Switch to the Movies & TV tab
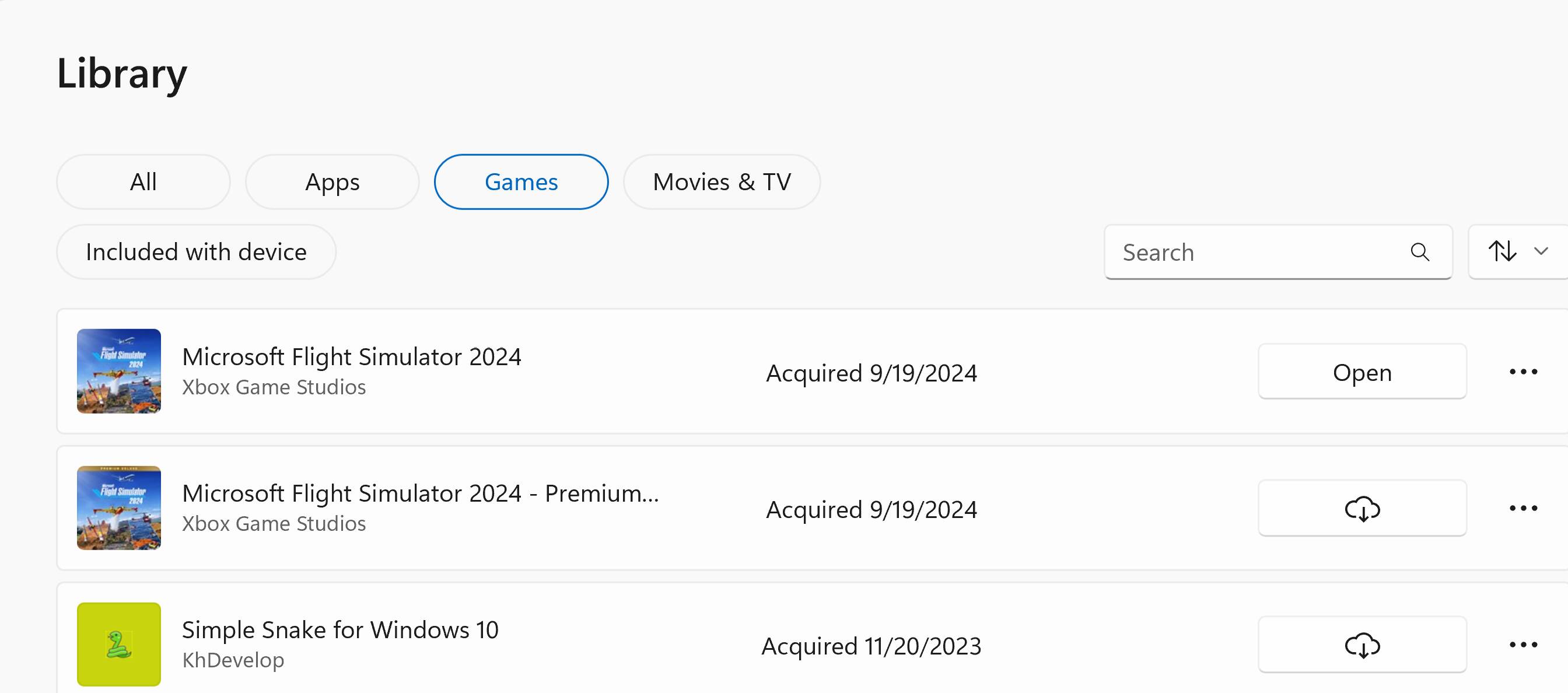 (722, 182)
